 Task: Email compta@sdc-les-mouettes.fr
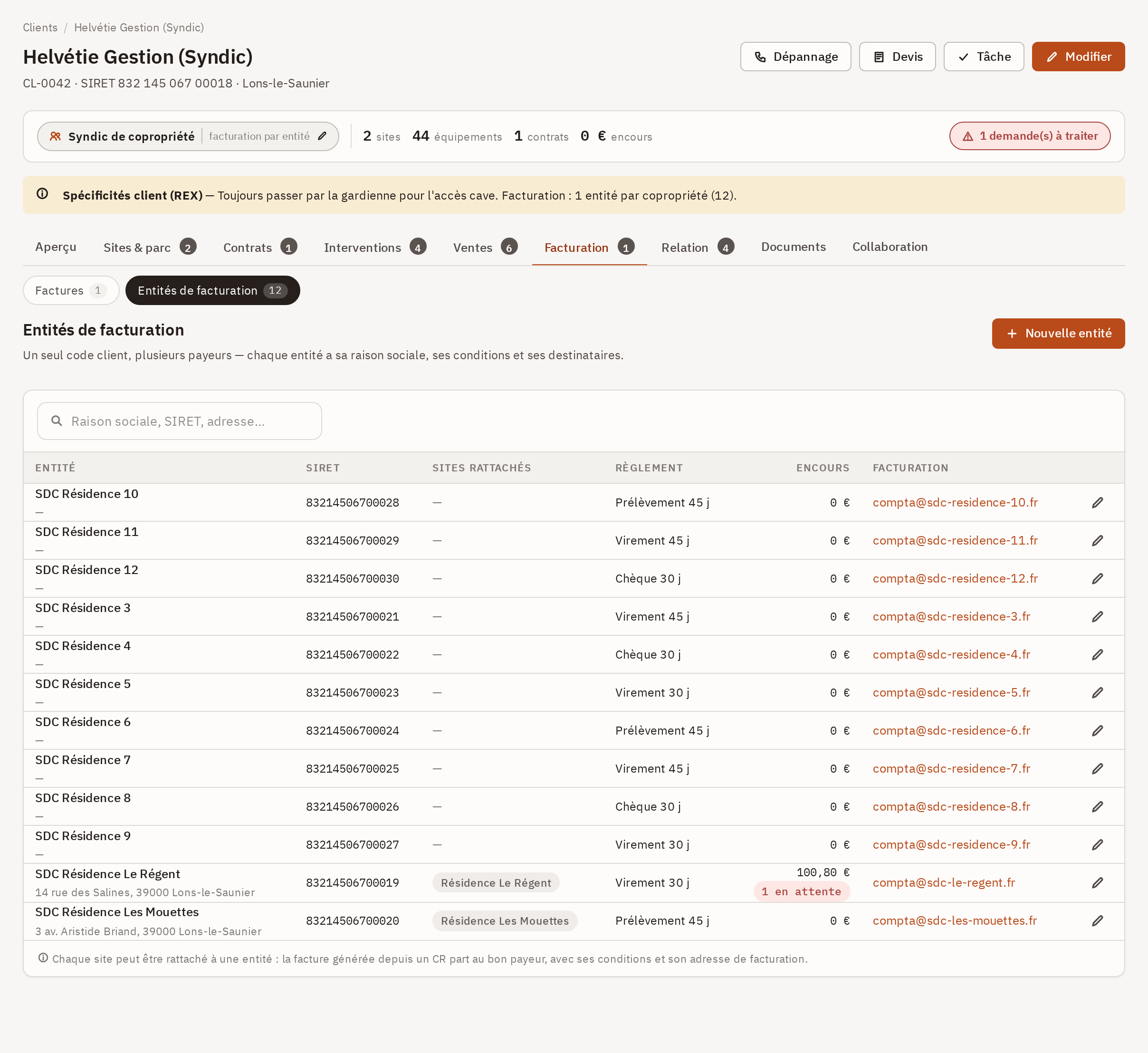[x=954, y=921]
